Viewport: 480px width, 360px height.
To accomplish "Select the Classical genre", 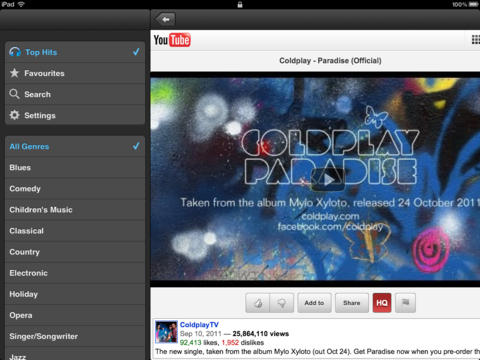I will pos(75,231).
